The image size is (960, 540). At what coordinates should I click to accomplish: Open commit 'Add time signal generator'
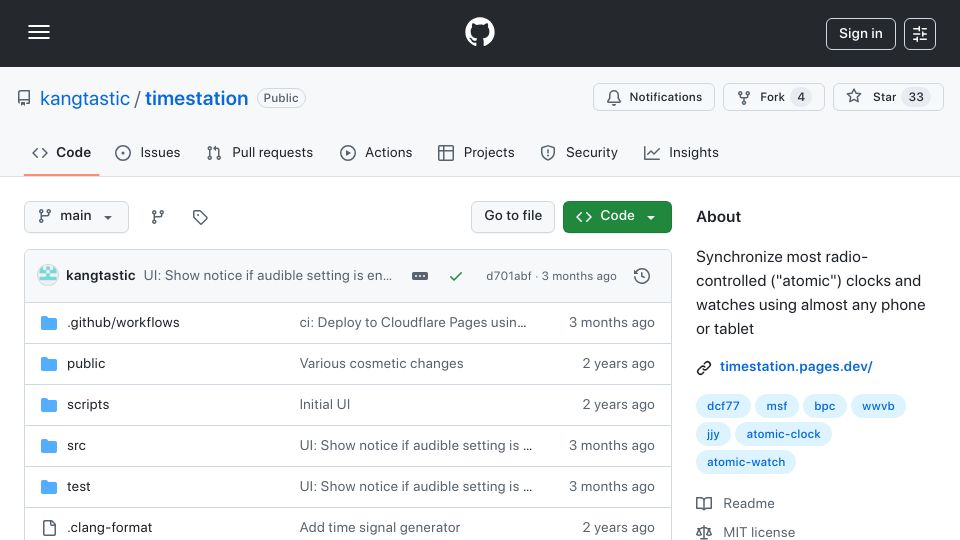pos(380,528)
